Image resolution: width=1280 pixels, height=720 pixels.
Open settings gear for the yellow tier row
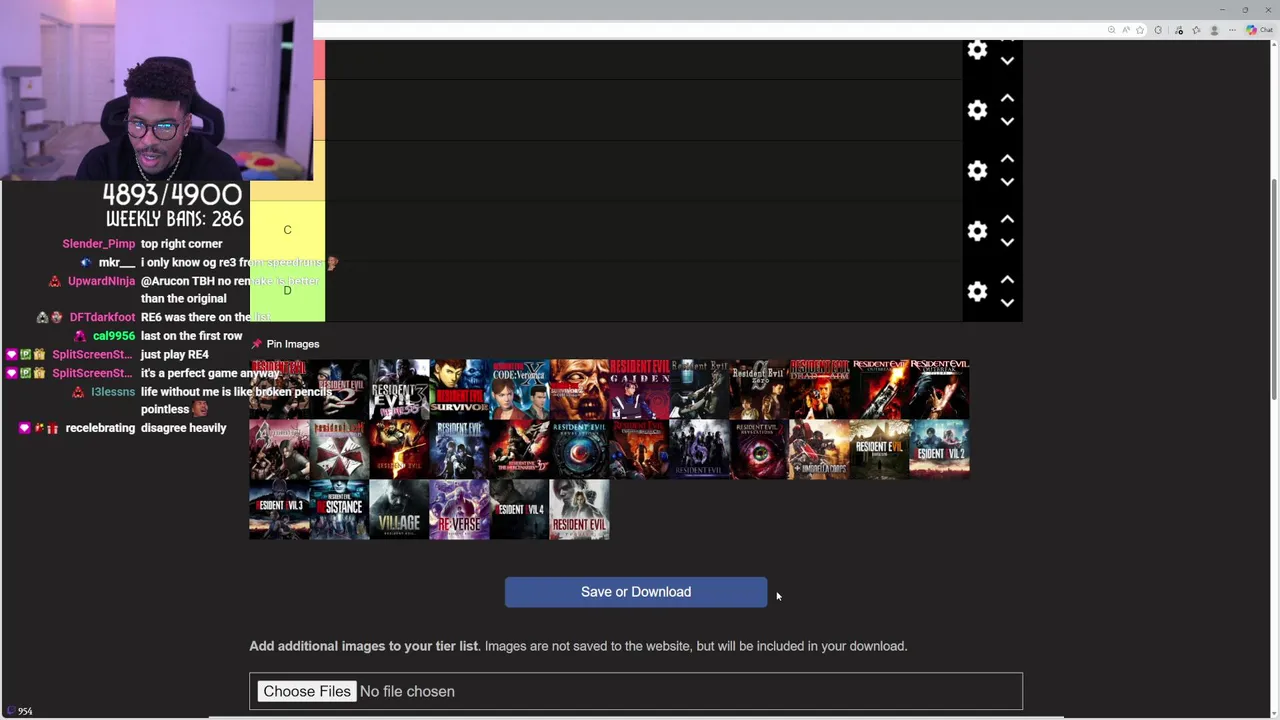(x=977, y=170)
